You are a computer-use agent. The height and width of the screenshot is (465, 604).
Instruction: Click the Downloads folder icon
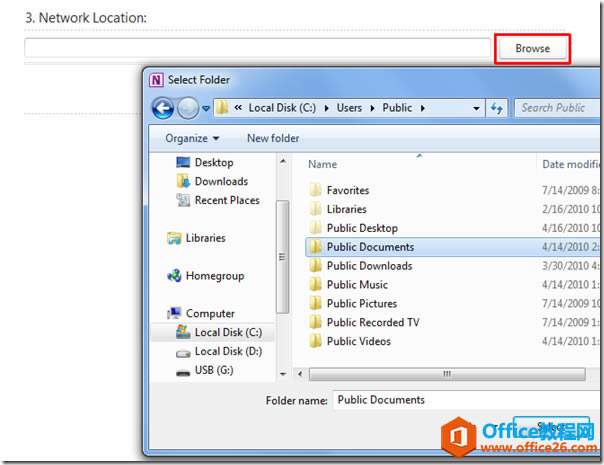click(183, 181)
